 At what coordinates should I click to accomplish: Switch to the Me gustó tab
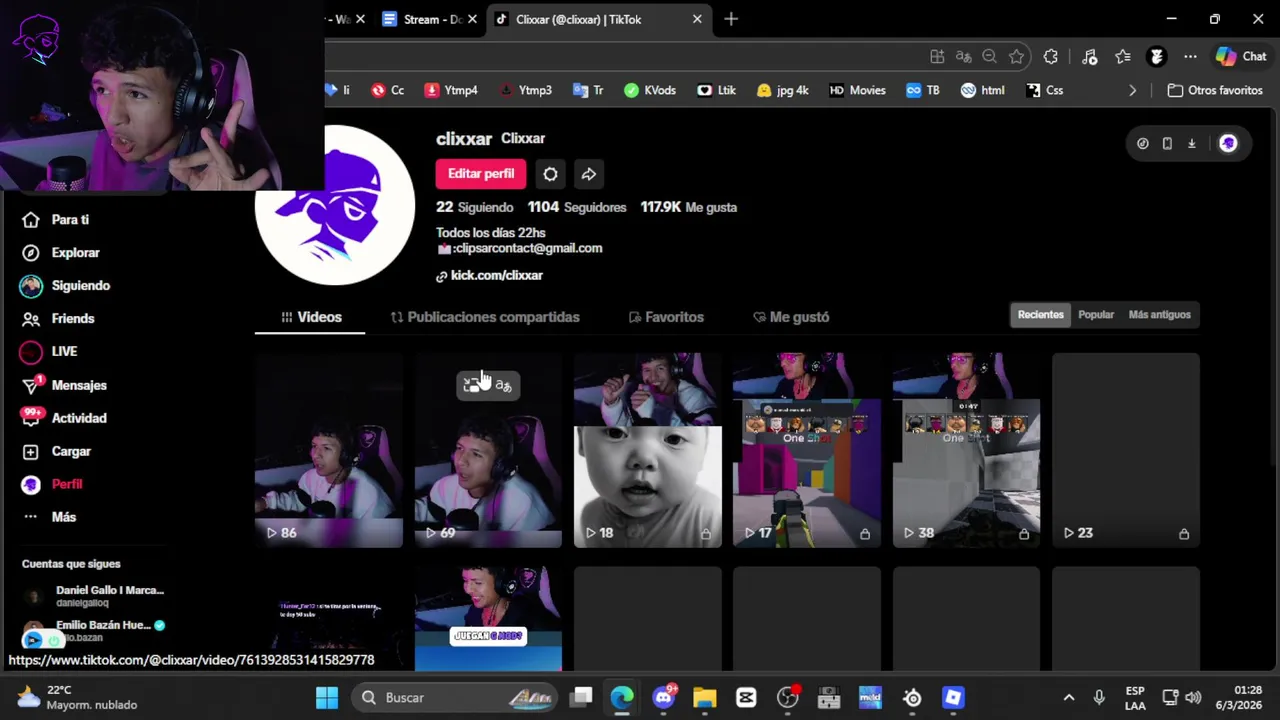[791, 317]
